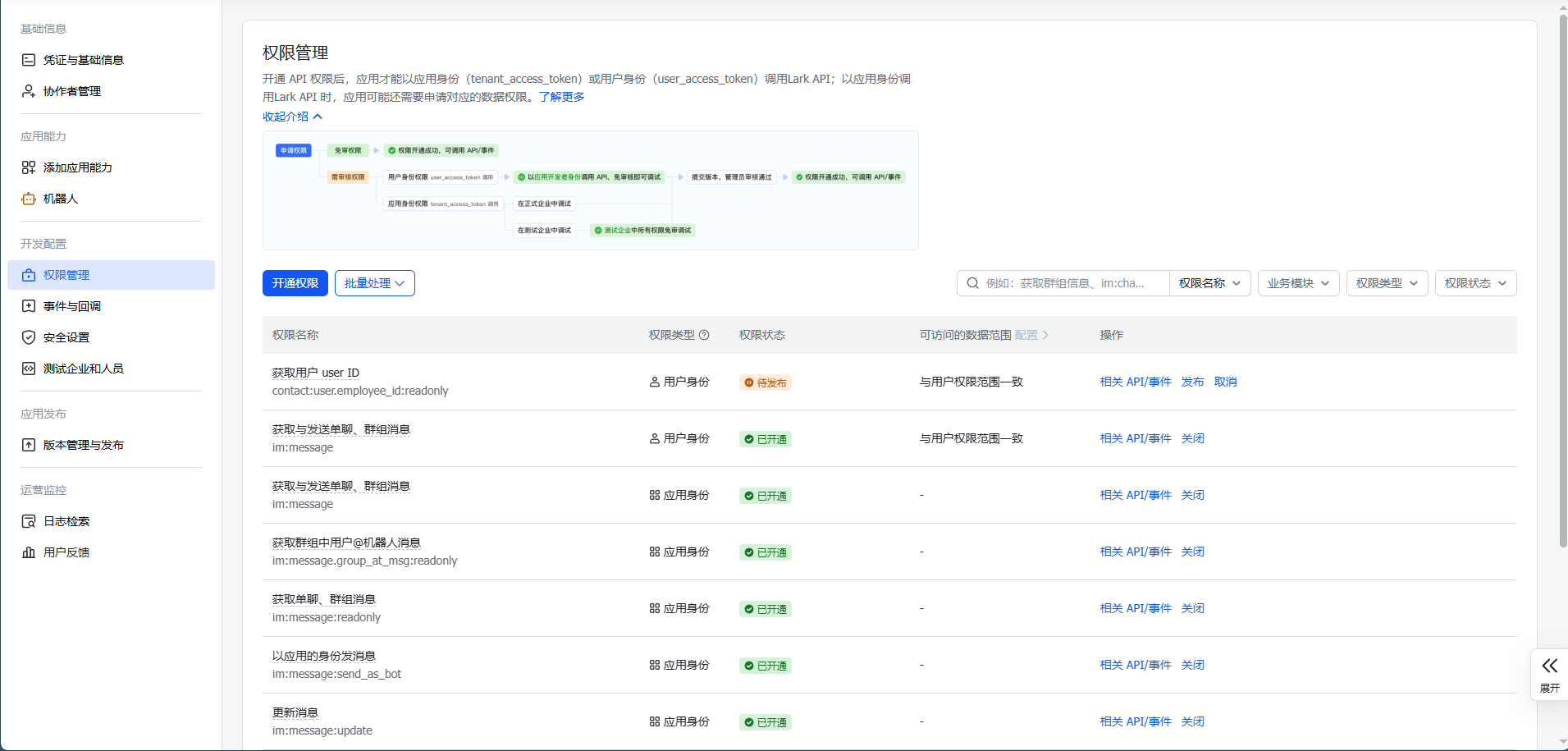1568x751 pixels.
Task: Click 相关 API/事件 for im:message:readonly
Action: coord(1136,608)
